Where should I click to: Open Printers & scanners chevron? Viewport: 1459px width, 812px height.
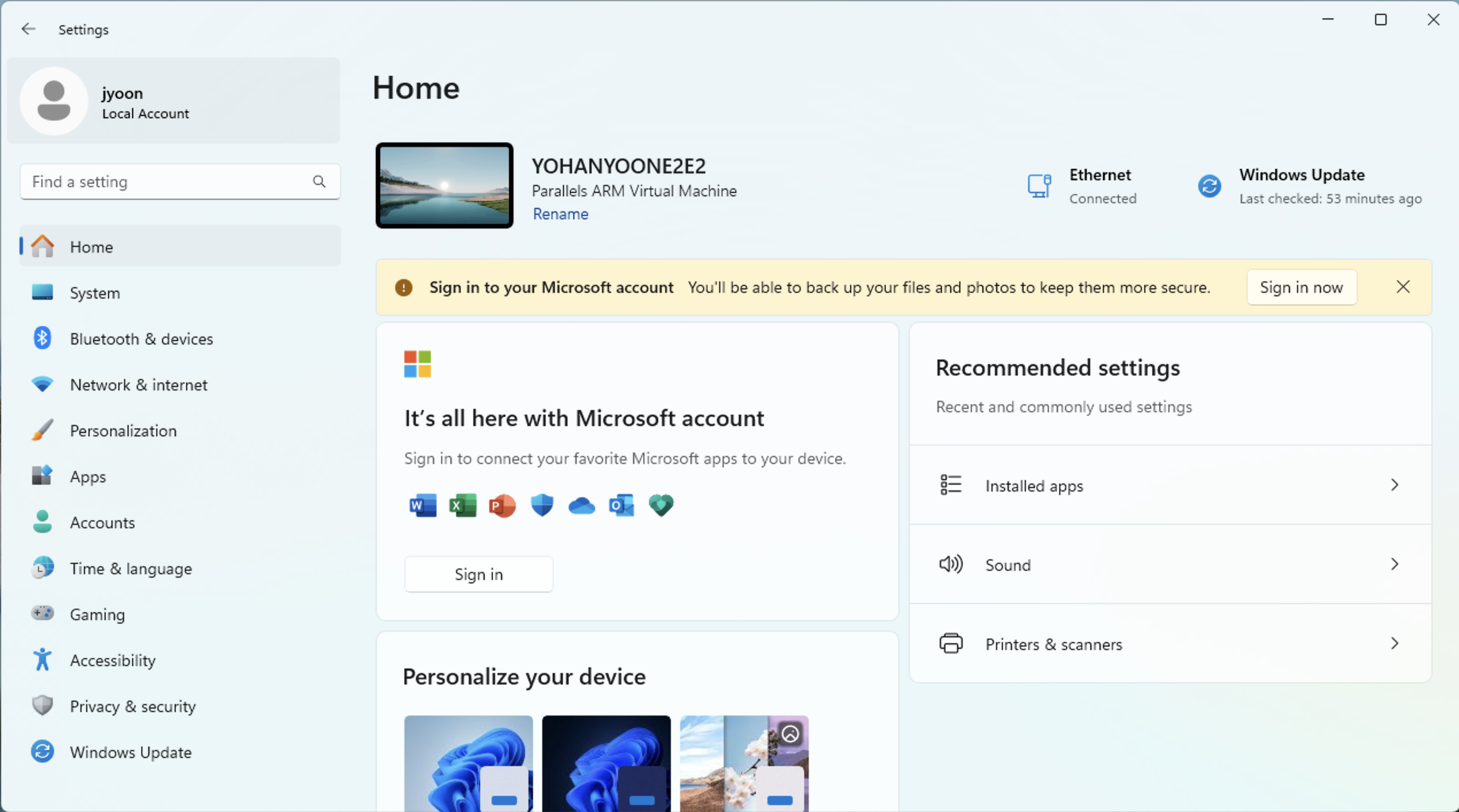pos(1394,644)
